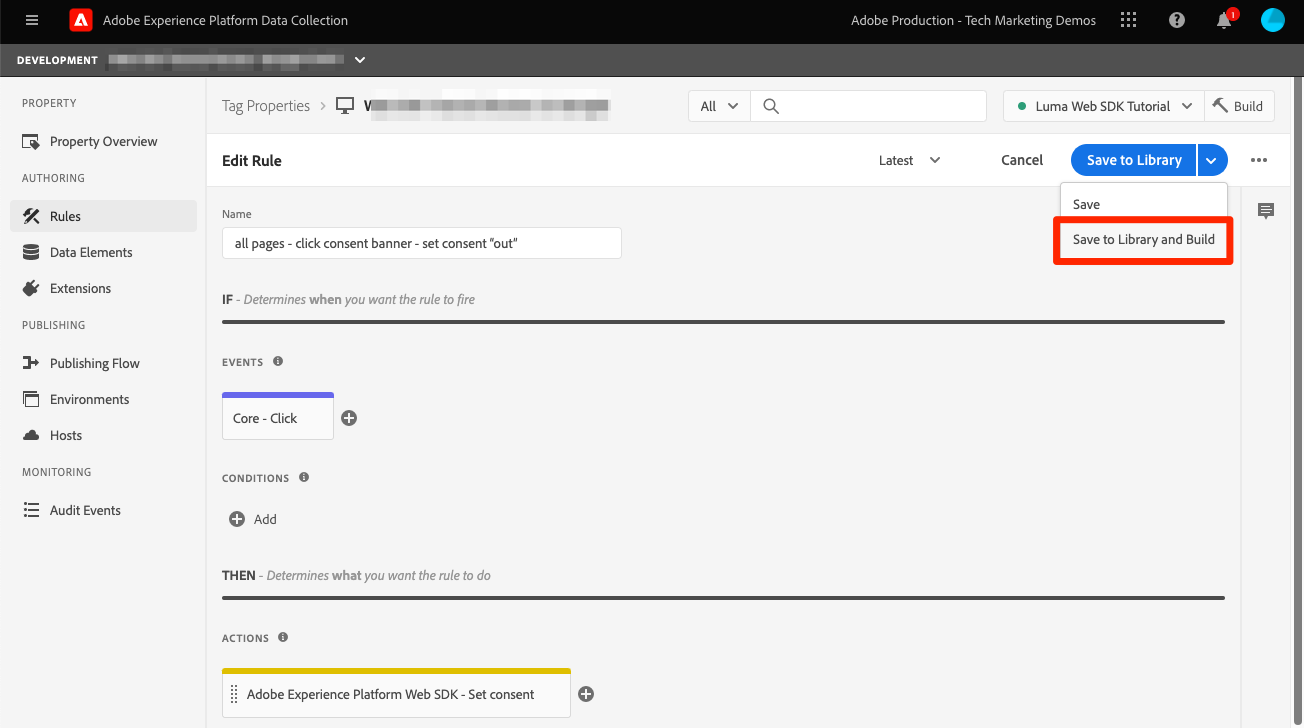
Task: Show info tooltip for Actions
Action: coord(283,637)
